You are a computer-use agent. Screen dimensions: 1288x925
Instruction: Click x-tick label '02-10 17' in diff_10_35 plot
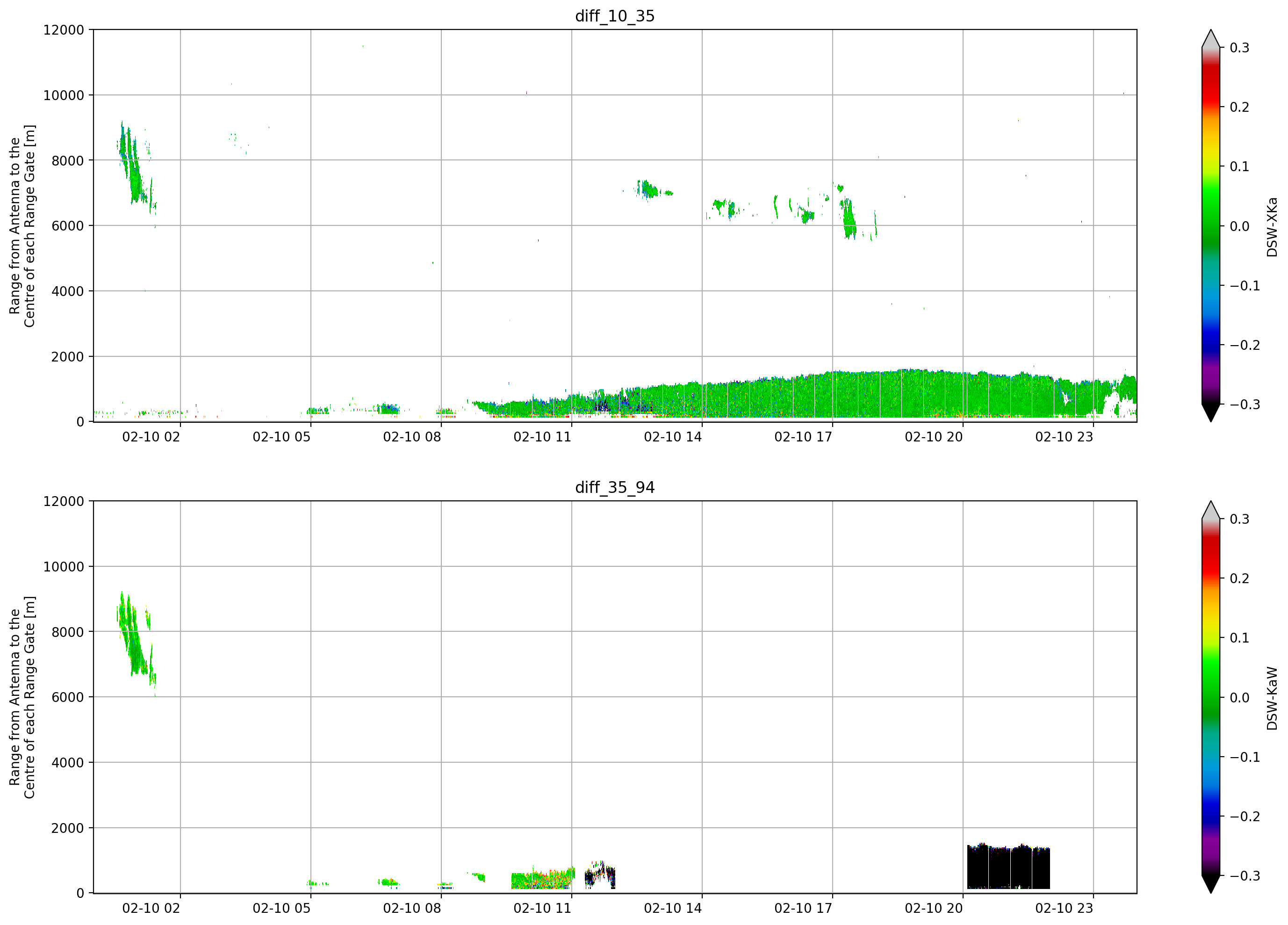coord(804,437)
